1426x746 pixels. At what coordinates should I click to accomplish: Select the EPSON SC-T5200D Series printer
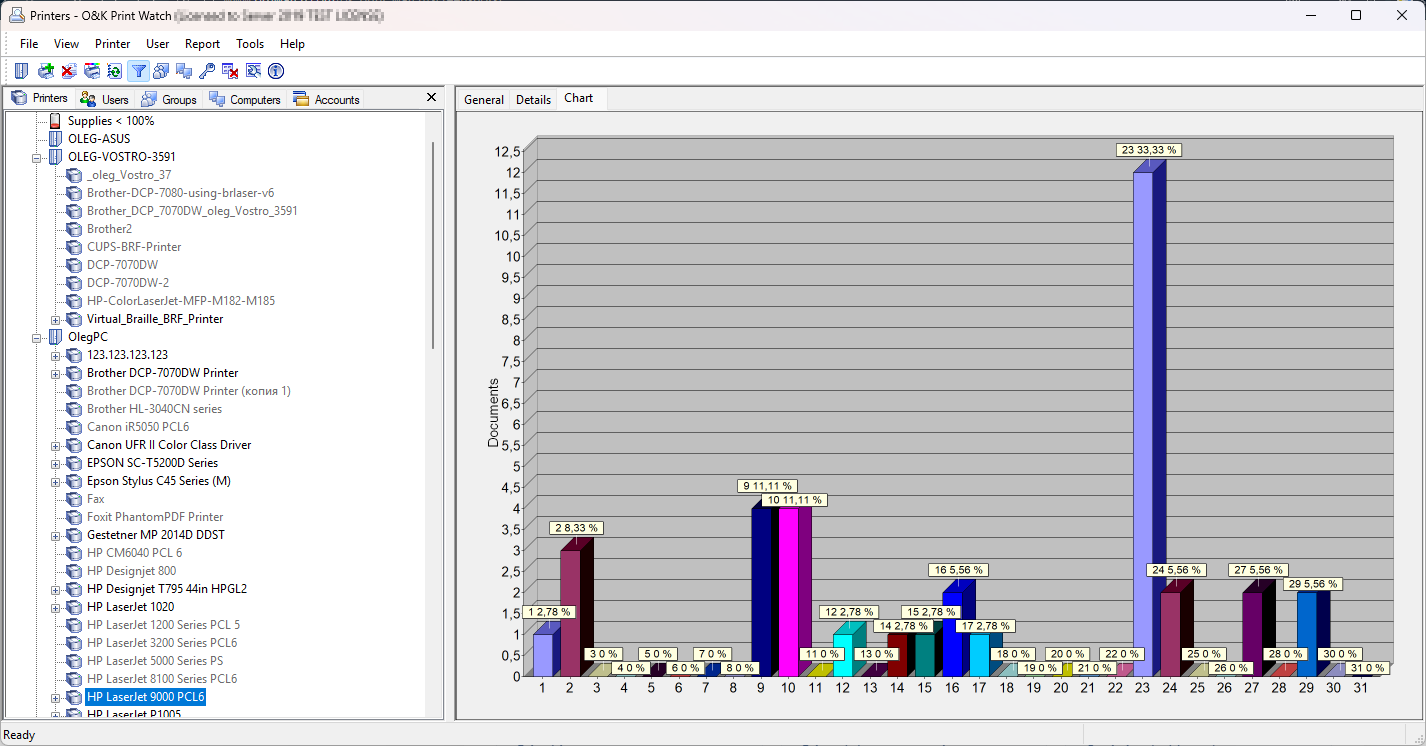(x=152, y=463)
